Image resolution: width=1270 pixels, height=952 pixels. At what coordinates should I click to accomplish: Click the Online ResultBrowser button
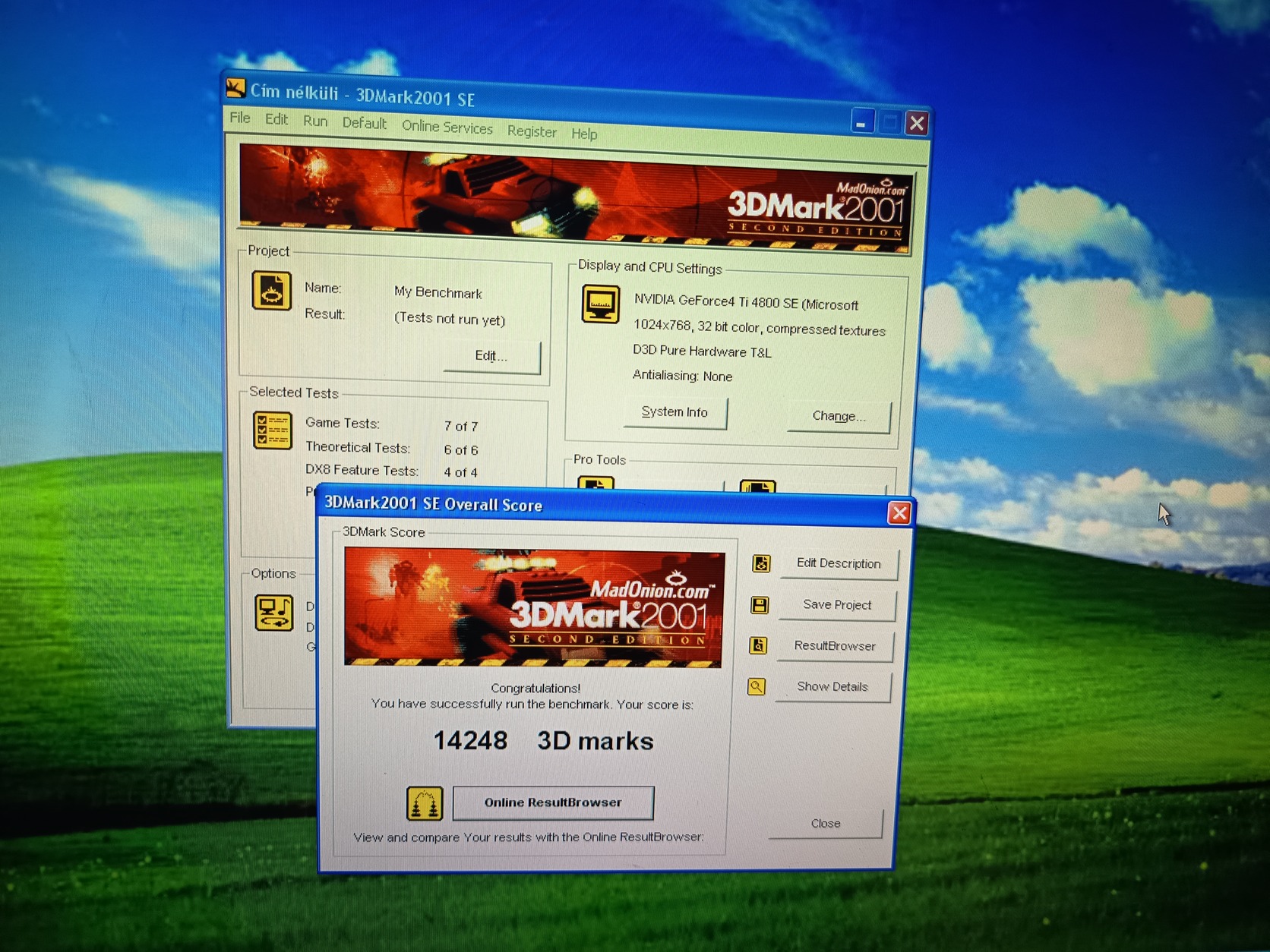click(x=553, y=802)
